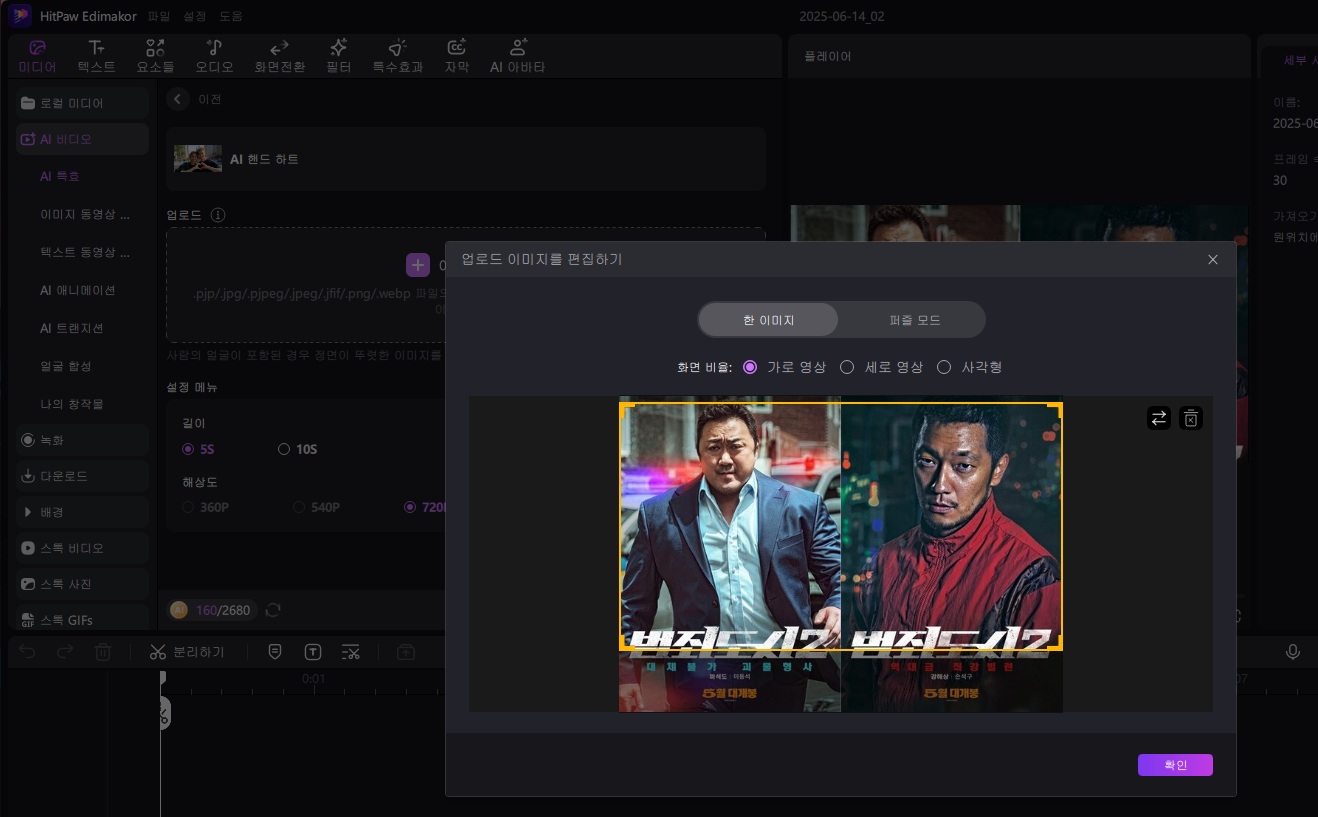Image resolution: width=1318 pixels, height=817 pixels.
Task: Click the timeline text T icon
Action: tap(313, 652)
